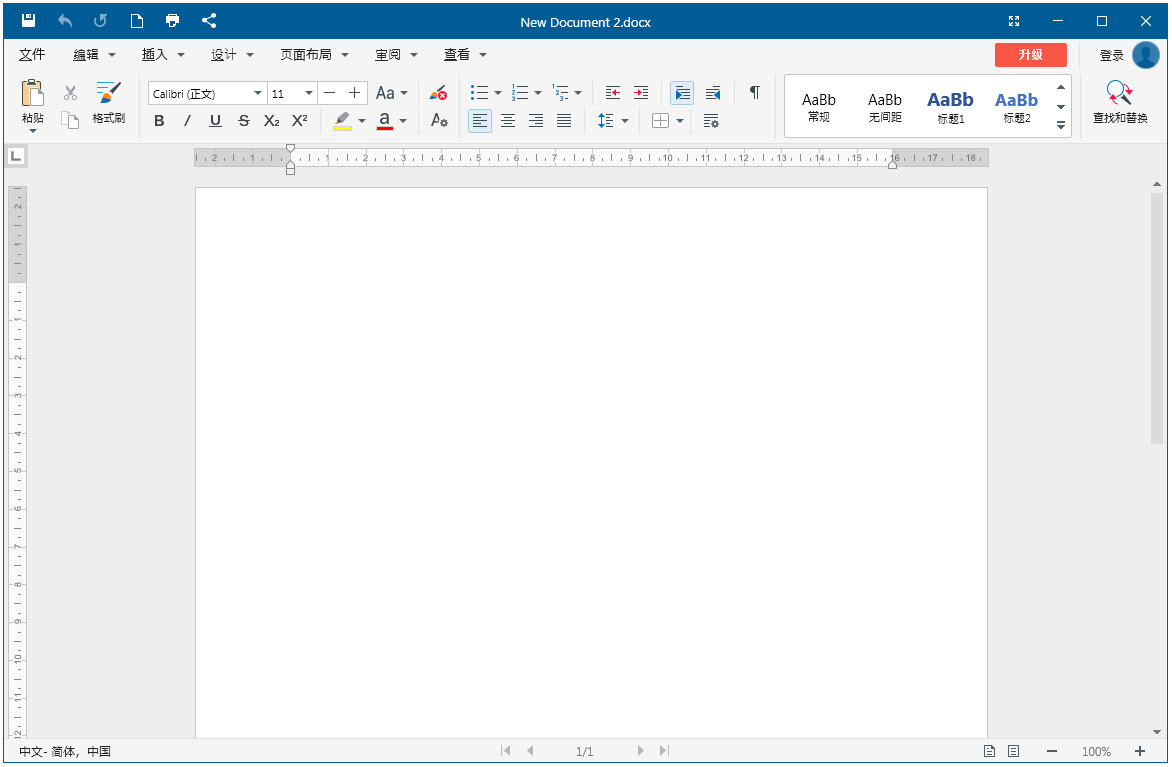Print the document
Screen dimensions: 1172x767
tap(173, 21)
